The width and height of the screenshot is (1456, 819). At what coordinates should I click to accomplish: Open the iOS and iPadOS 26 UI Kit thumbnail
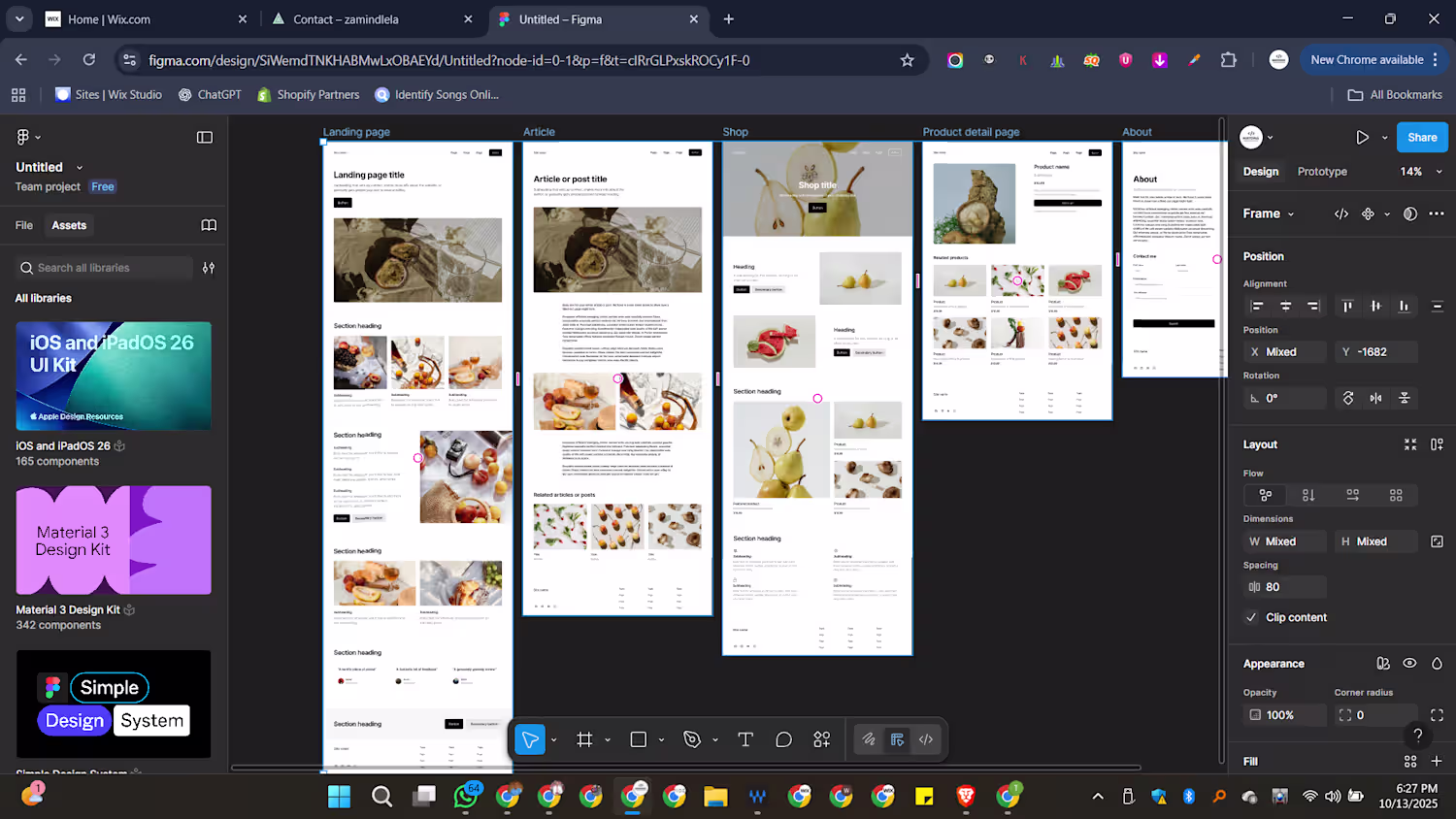(x=114, y=377)
